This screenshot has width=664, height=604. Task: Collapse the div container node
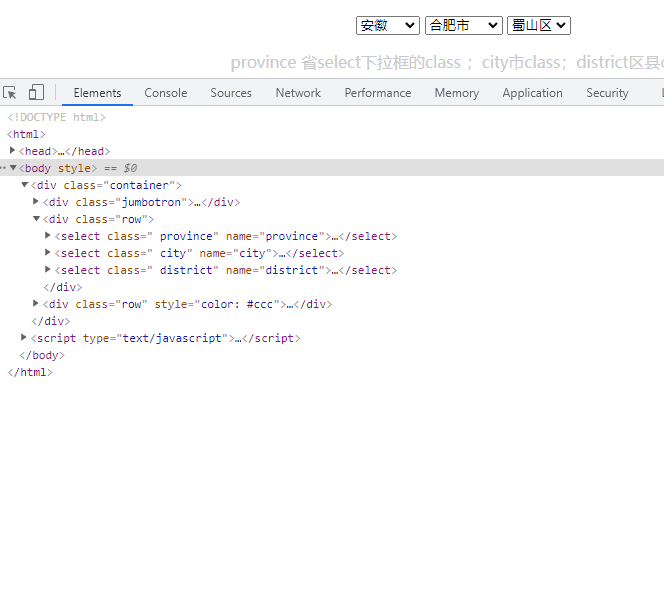24,185
